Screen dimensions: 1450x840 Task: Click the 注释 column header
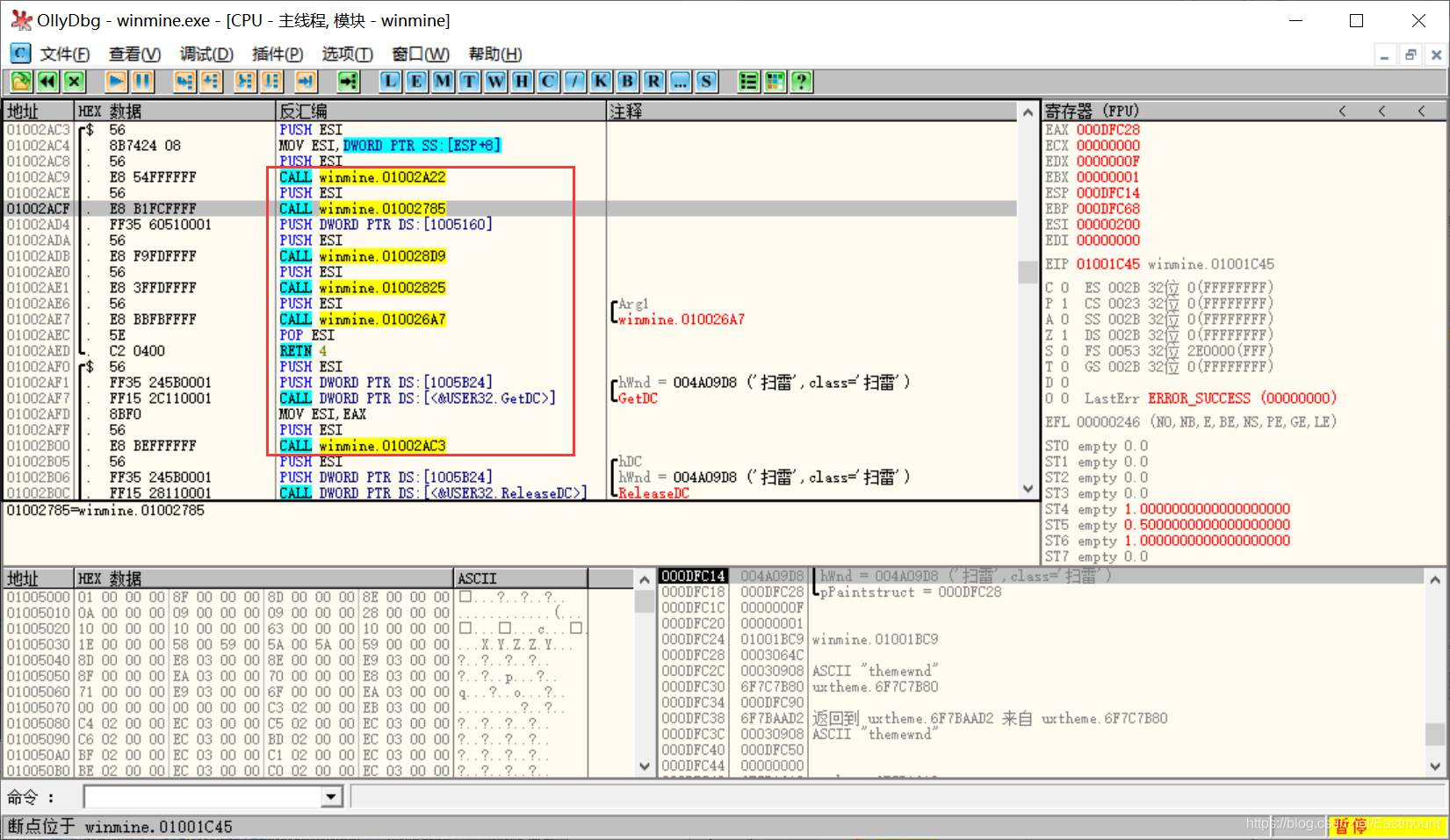(812, 111)
